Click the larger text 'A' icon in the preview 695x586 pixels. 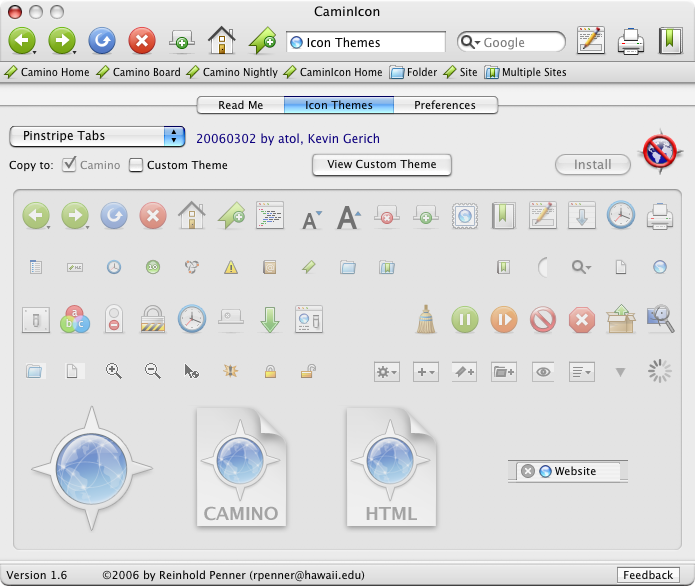[x=348, y=217]
